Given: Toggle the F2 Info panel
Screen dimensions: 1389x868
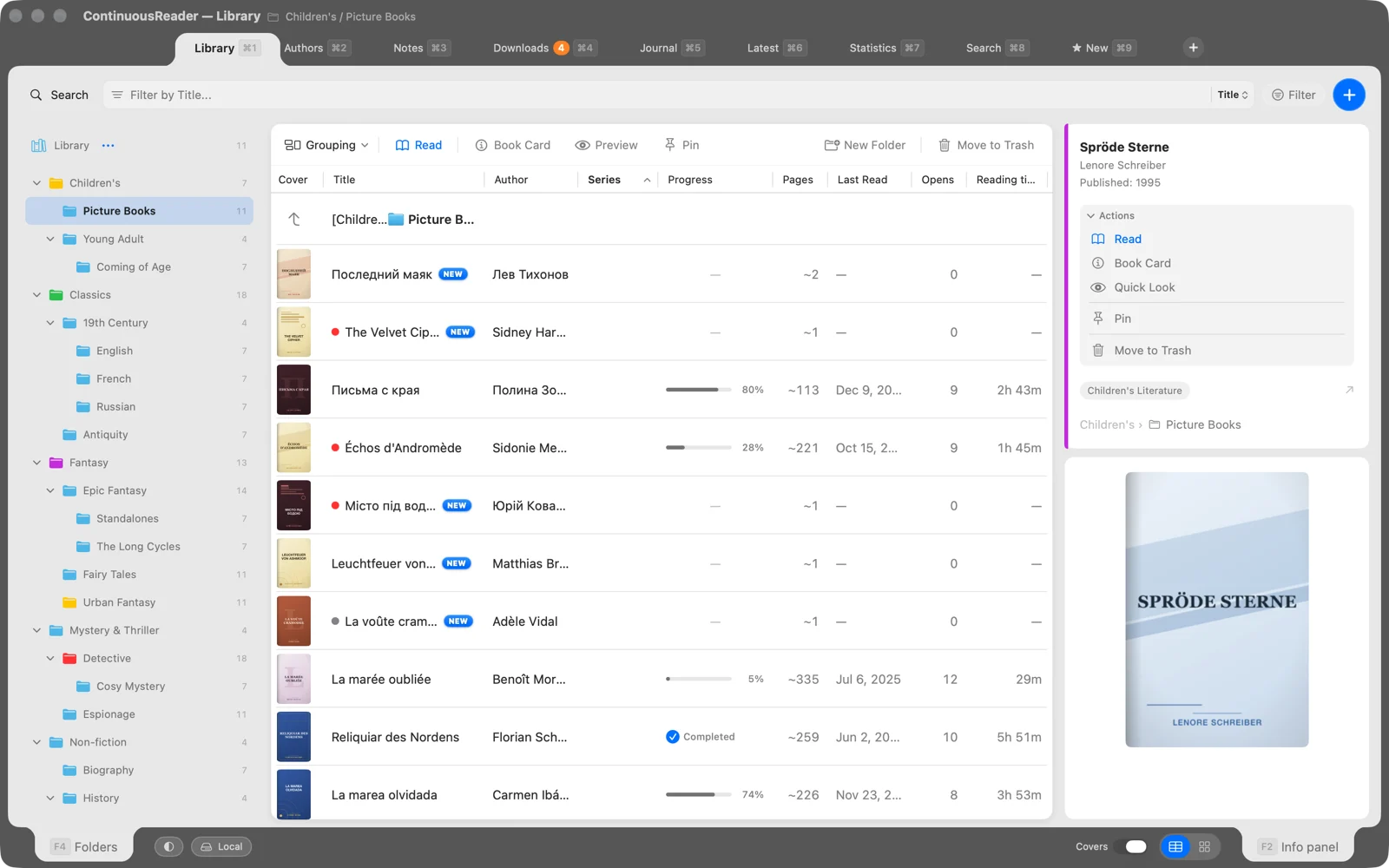Looking at the screenshot, I should (x=1299, y=846).
